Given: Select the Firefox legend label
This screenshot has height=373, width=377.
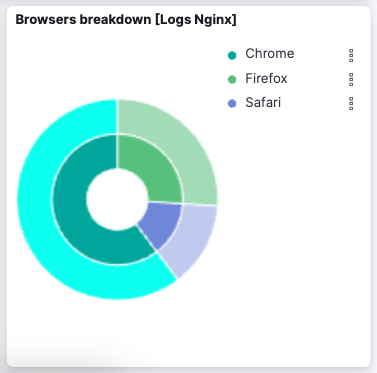Looking at the screenshot, I should [266, 79].
